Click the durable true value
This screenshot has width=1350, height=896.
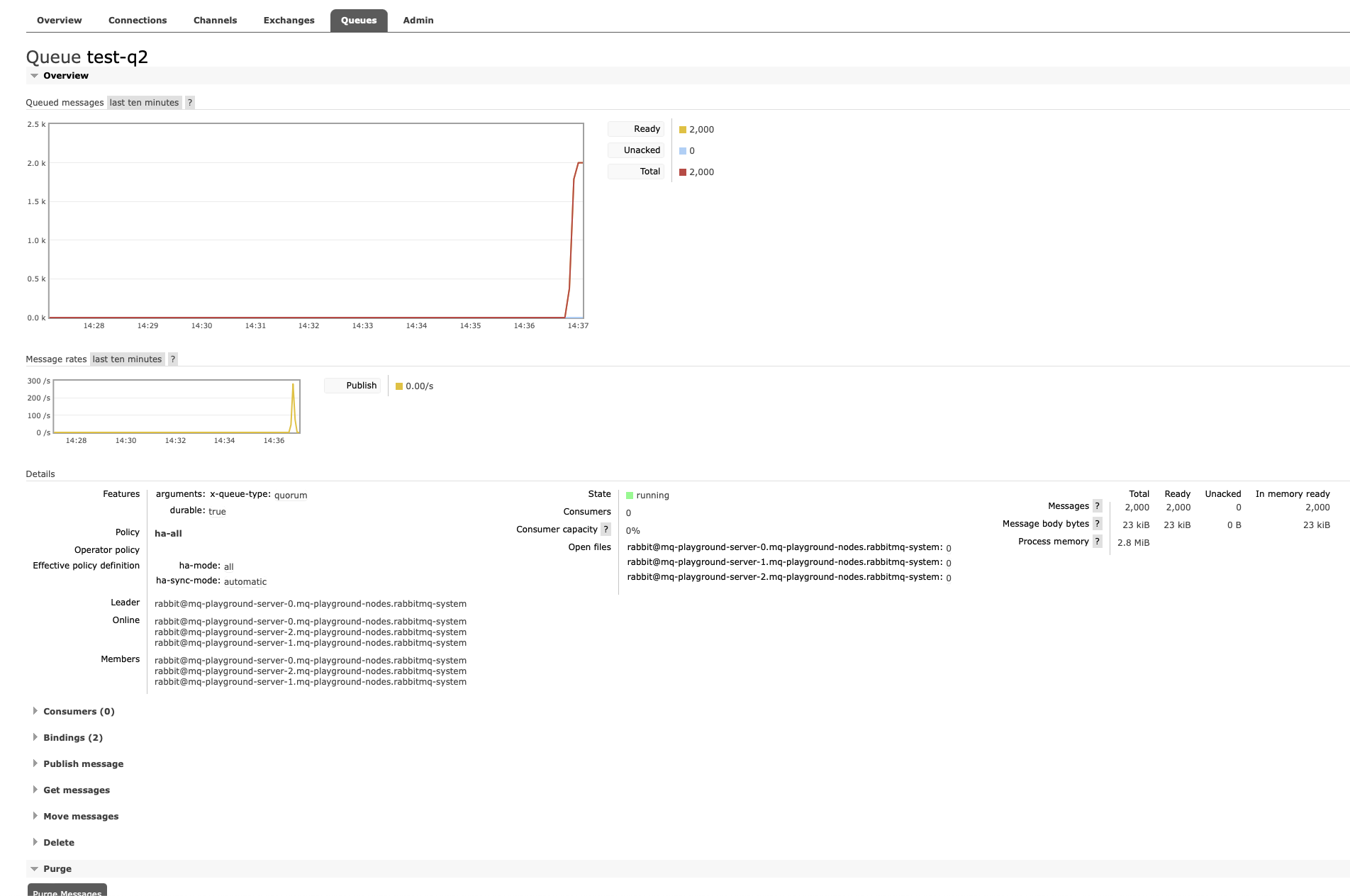(x=217, y=512)
